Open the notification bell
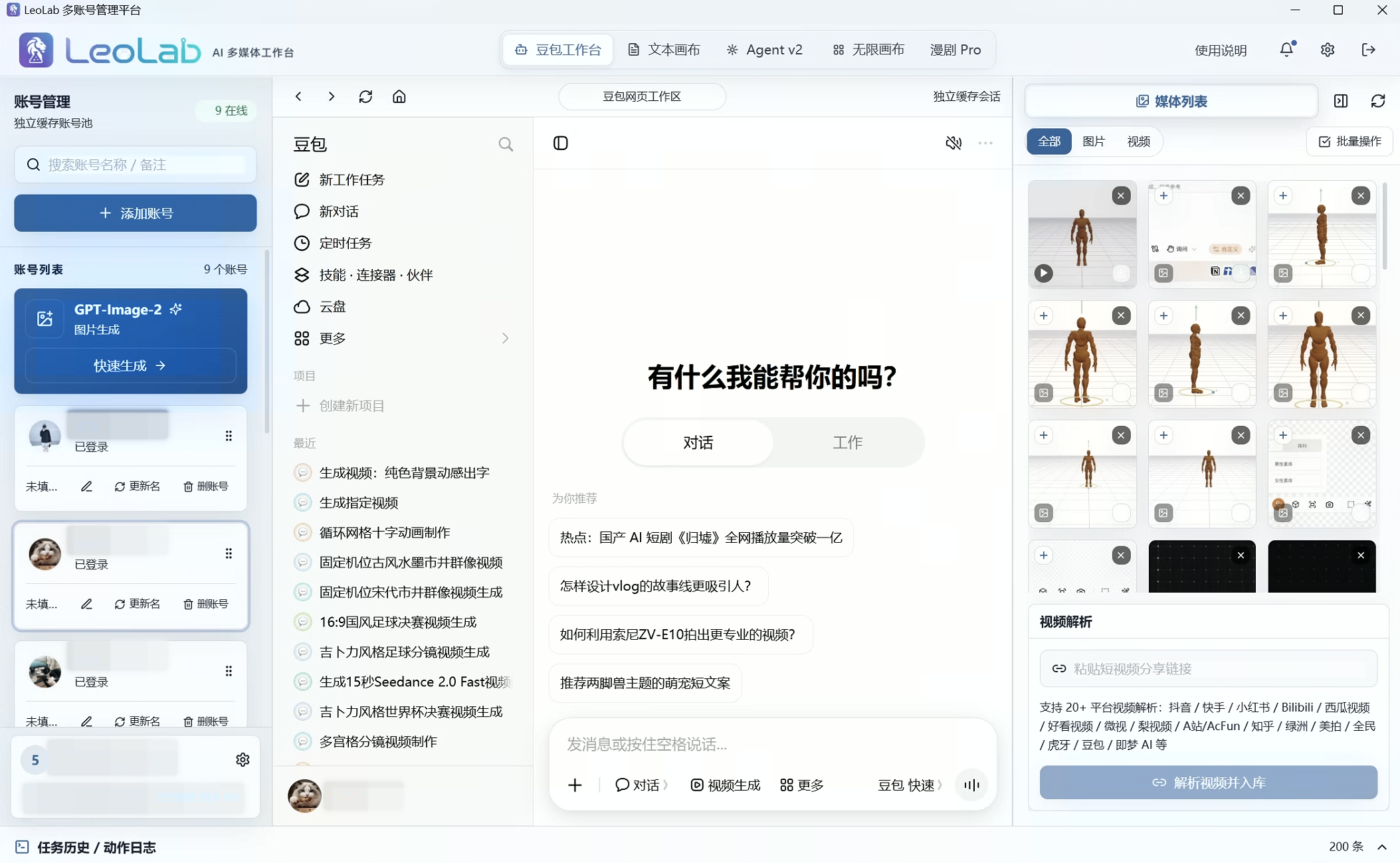1400x863 pixels. 1287,49
